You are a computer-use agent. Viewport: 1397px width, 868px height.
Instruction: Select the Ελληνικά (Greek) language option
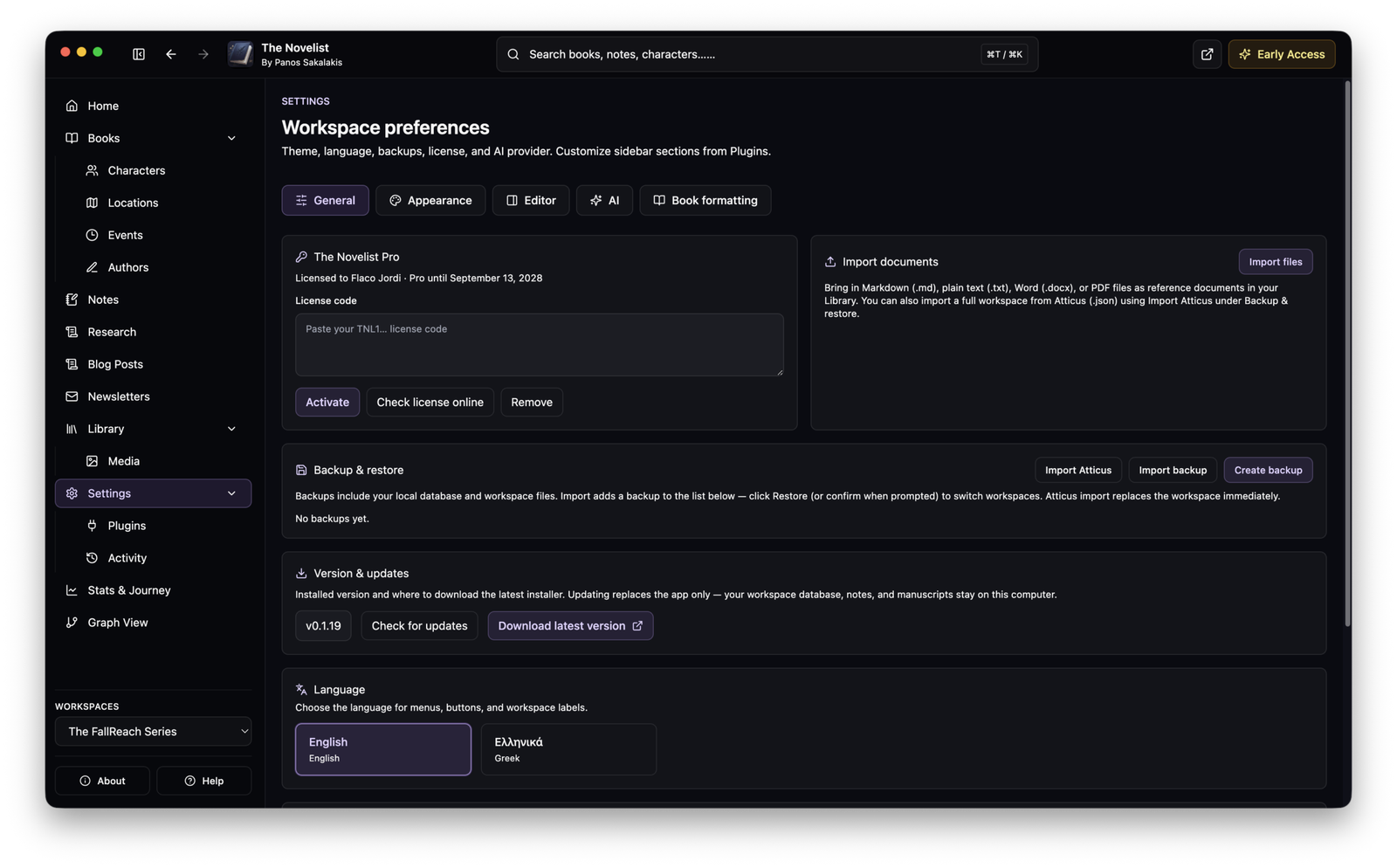pyautogui.click(x=568, y=749)
